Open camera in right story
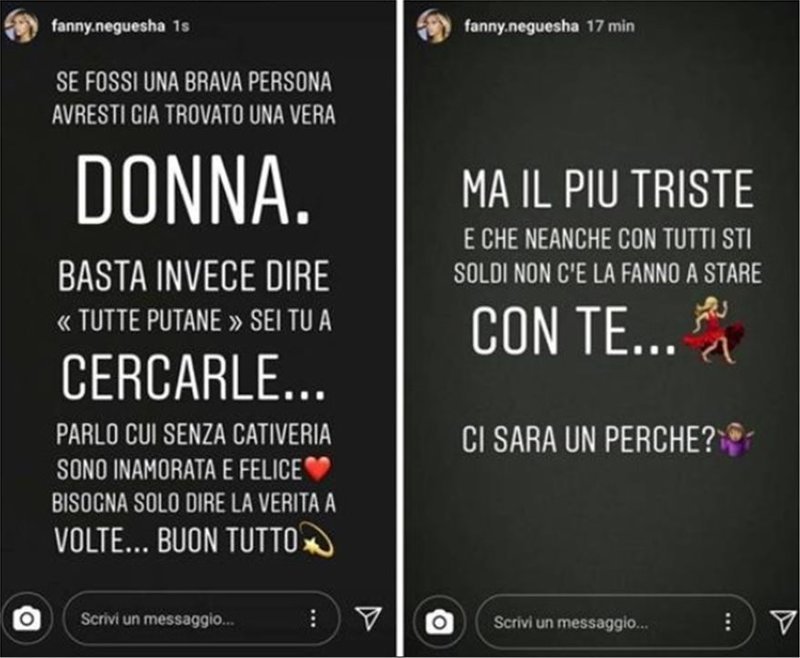 [x=439, y=622]
